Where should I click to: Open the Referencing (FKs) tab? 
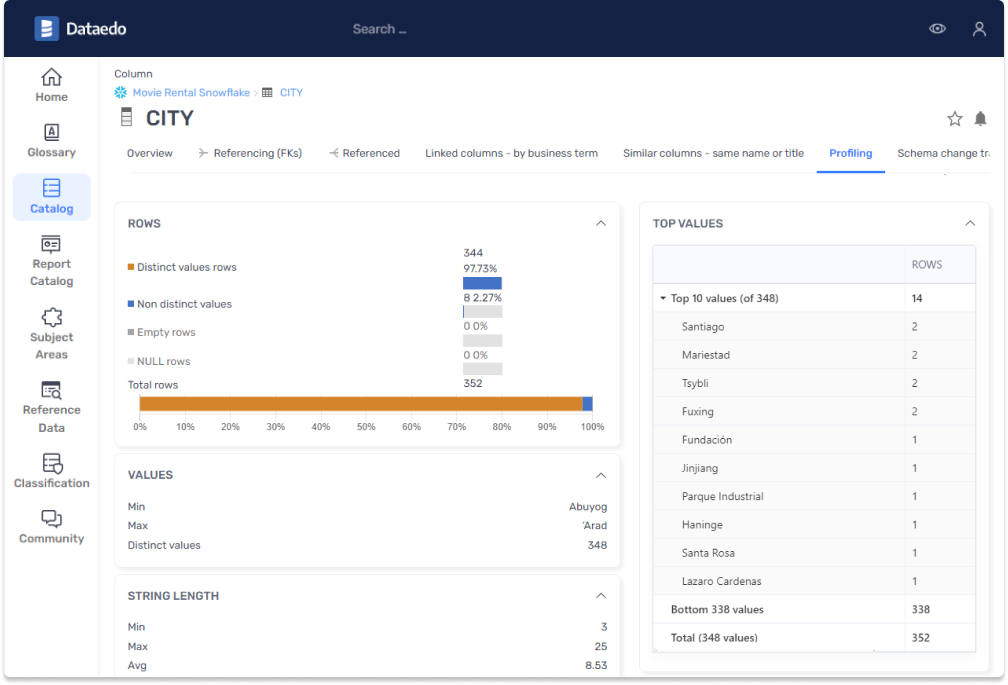coord(250,153)
